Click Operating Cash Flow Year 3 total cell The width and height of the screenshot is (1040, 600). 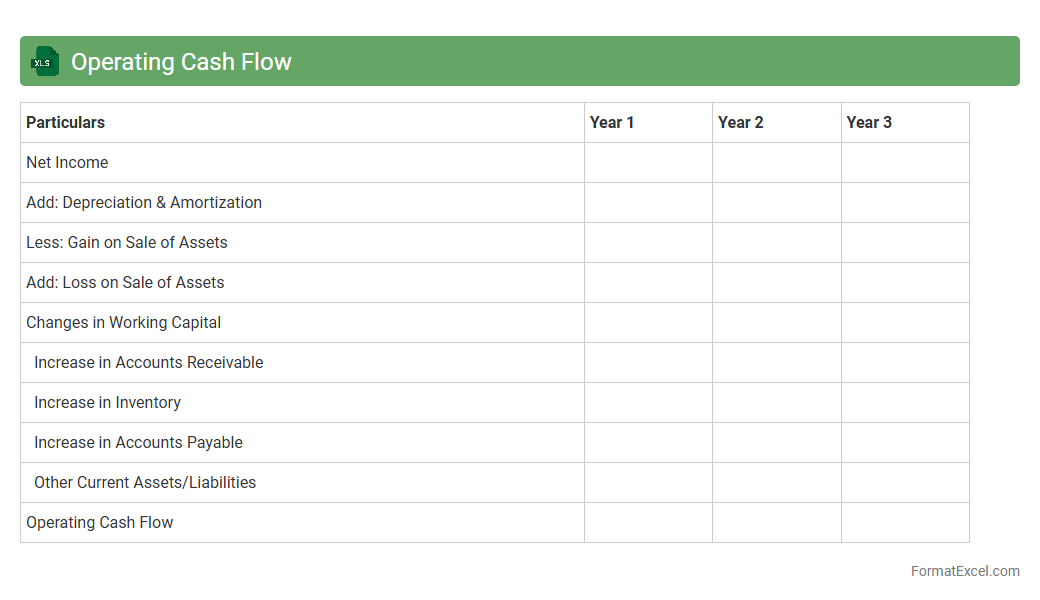[x=904, y=522]
